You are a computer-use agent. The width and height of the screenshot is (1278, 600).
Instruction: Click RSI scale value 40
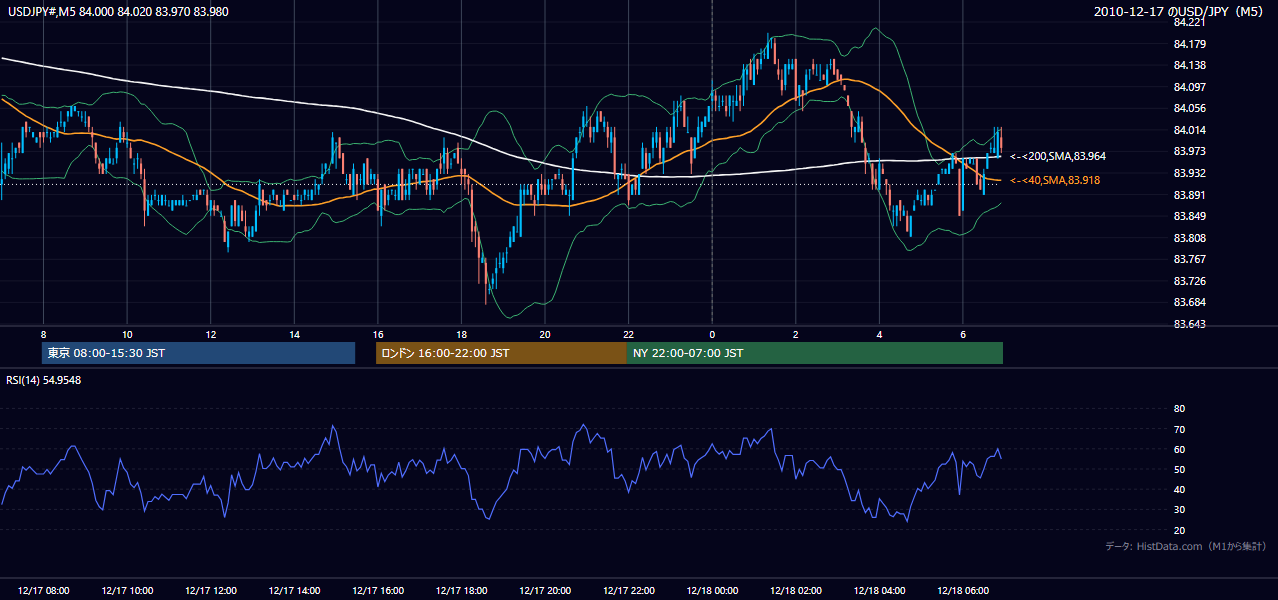(x=1179, y=490)
